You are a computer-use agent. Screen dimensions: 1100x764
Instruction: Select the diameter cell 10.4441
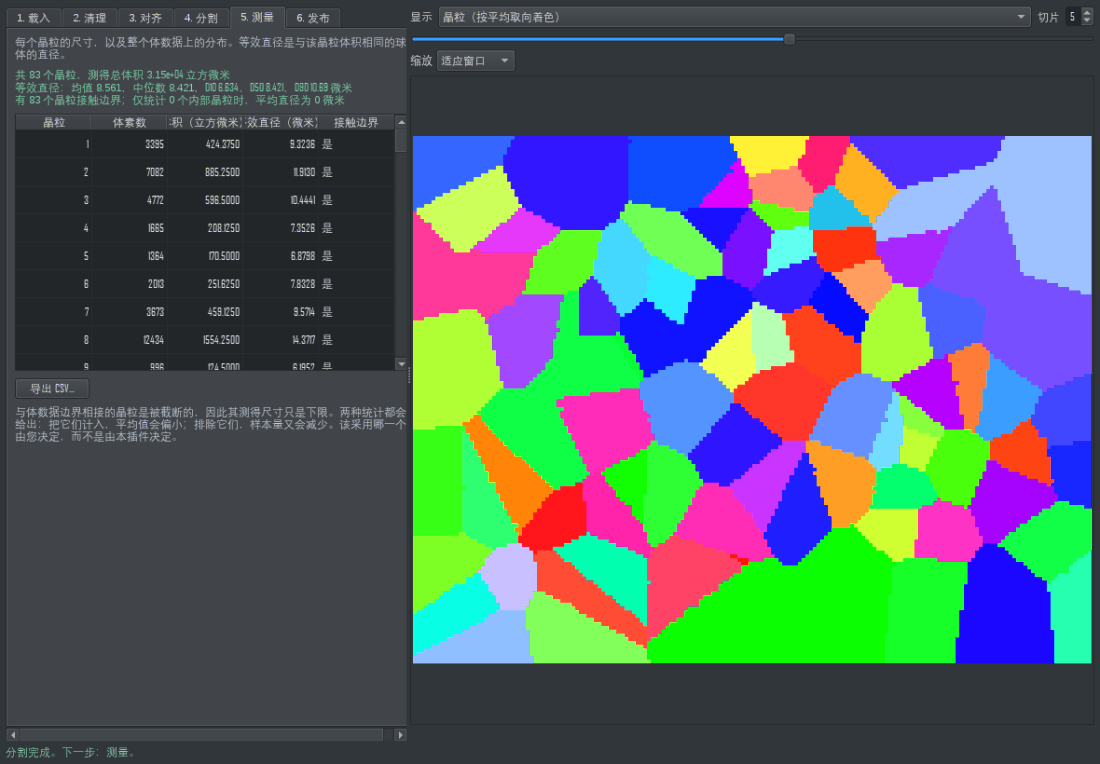281,200
